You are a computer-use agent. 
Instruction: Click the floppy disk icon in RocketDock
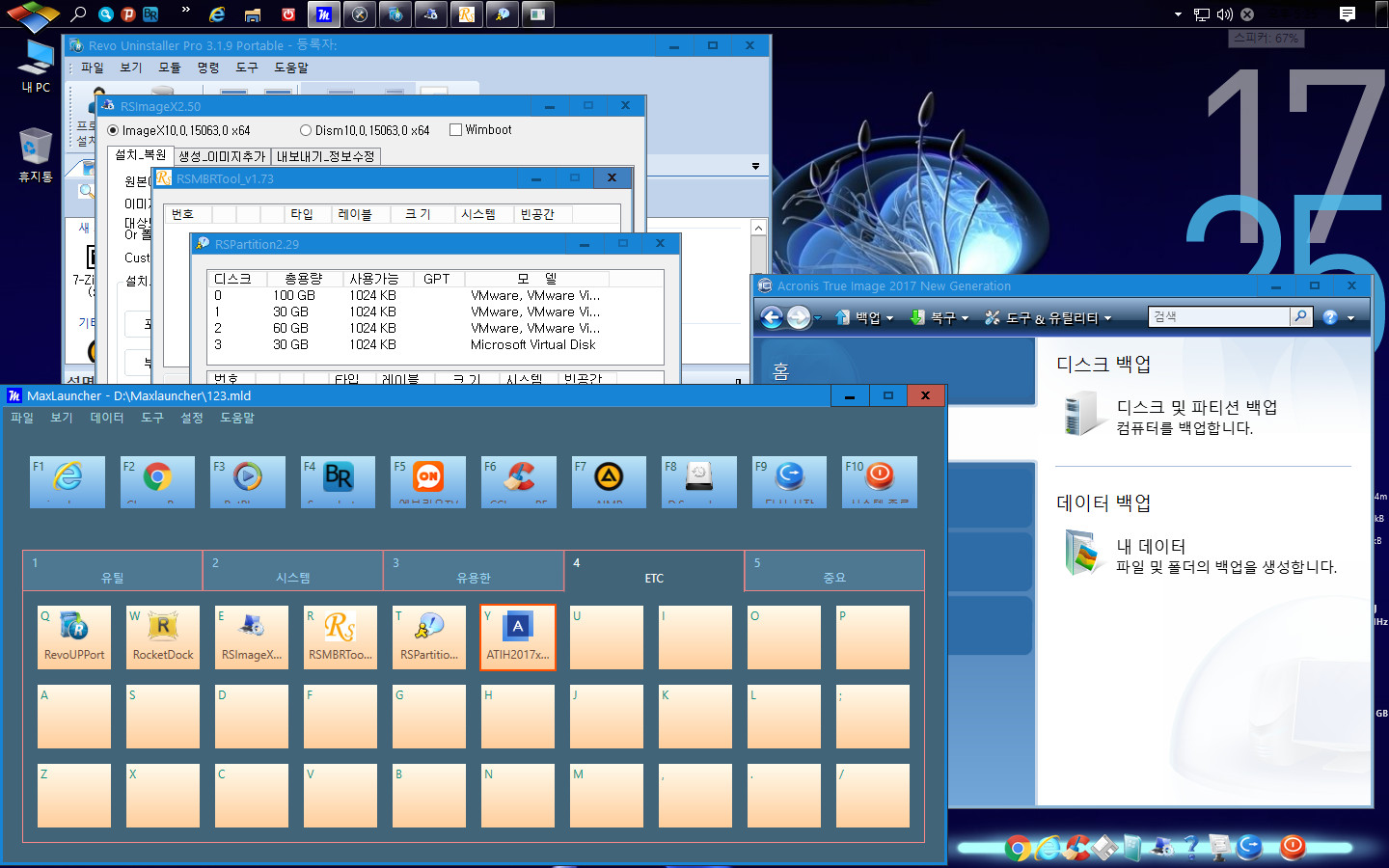tap(1104, 848)
